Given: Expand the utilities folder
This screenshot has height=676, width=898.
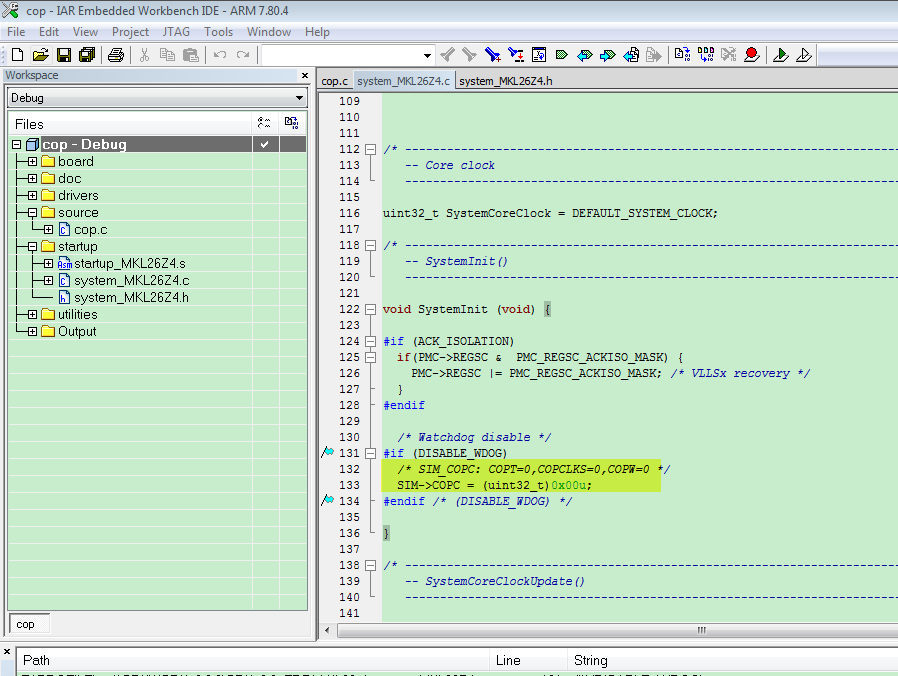Looking at the screenshot, I should point(32,315).
